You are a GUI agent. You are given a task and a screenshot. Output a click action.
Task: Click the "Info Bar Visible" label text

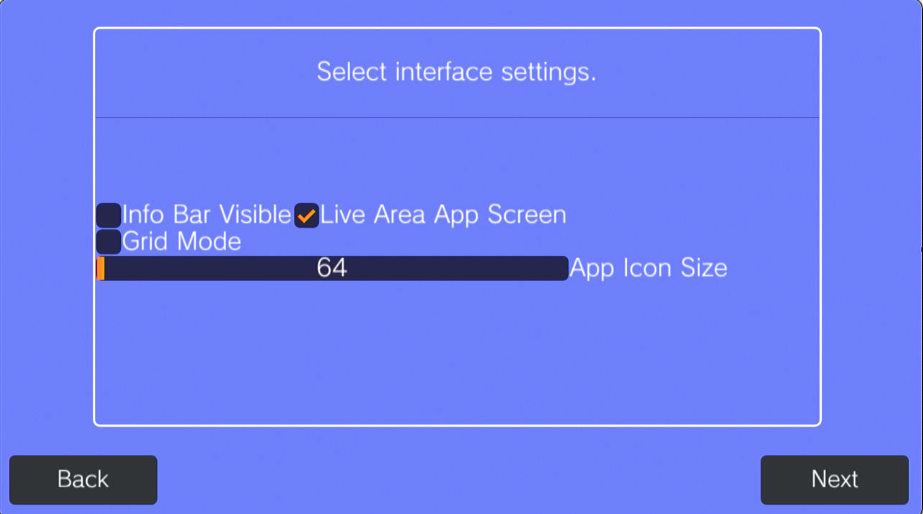pyautogui.click(x=206, y=215)
